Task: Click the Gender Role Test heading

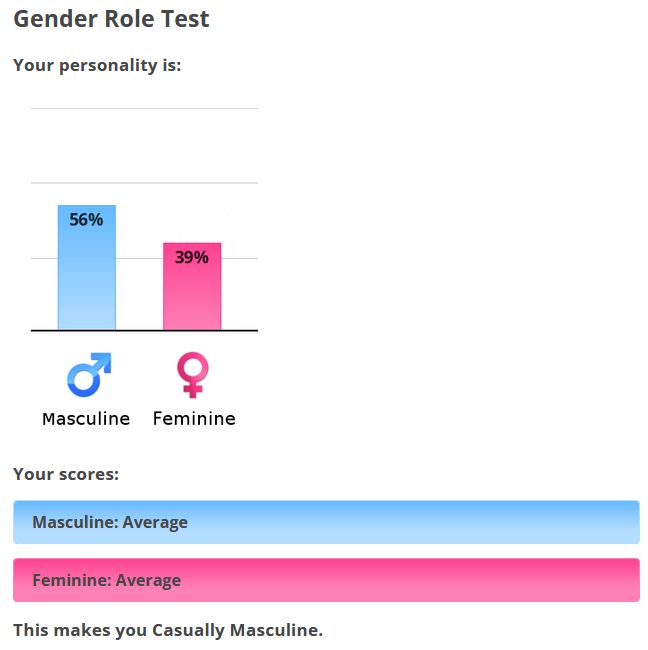Action: [x=112, y=19]
